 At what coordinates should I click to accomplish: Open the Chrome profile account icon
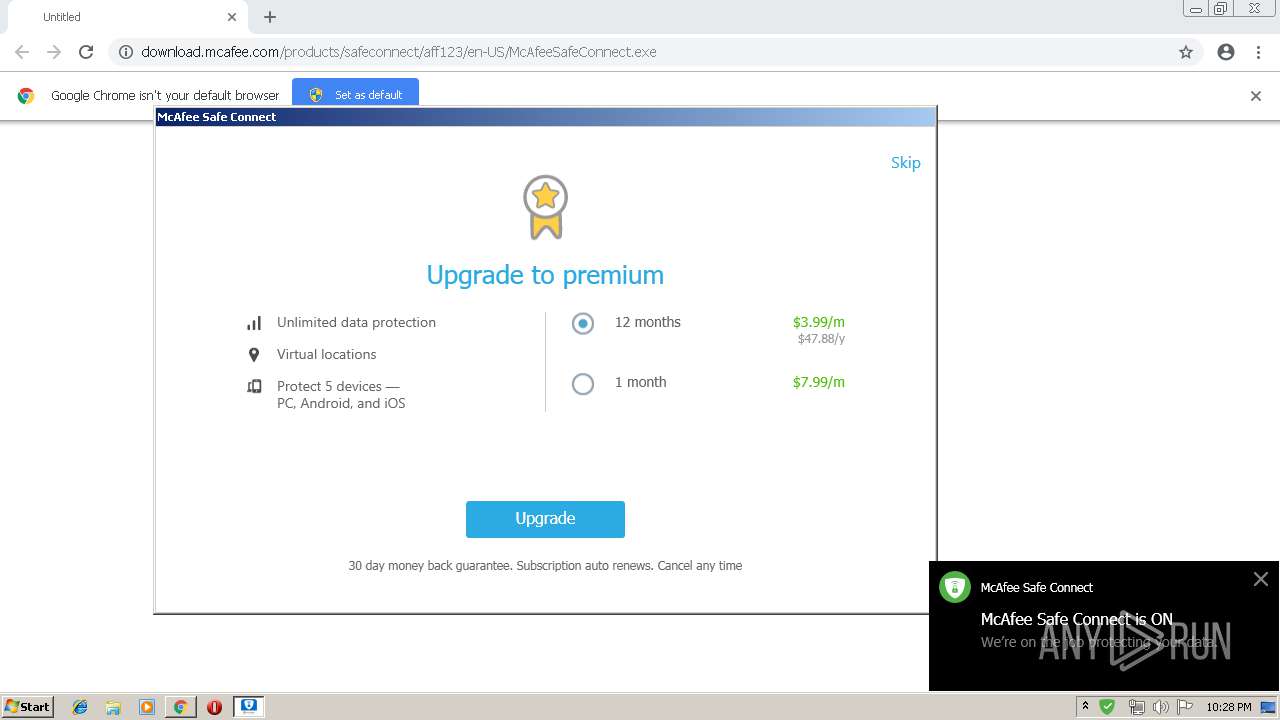point(1226,52)
